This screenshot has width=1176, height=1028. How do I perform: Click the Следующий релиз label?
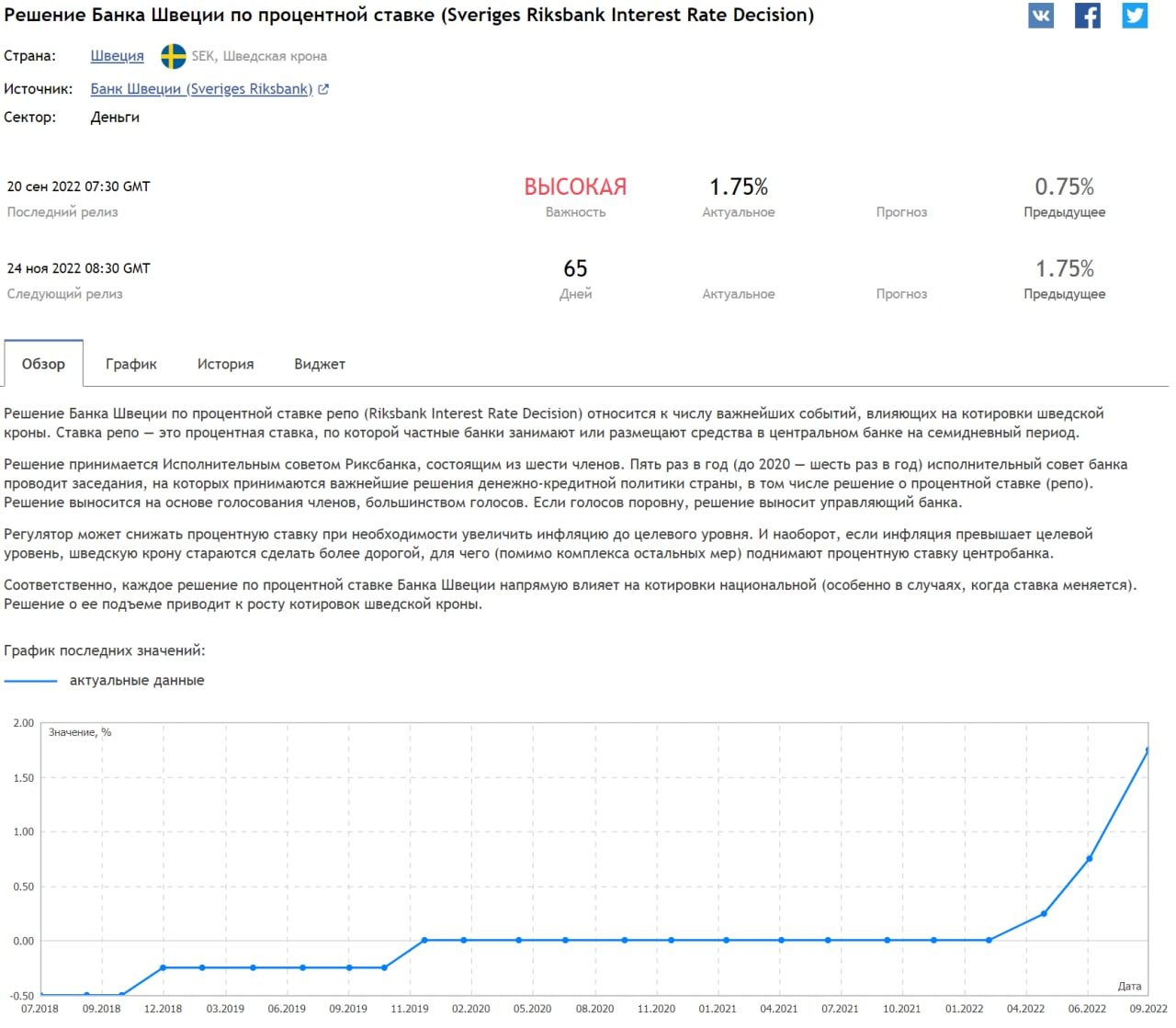(64, 294)
